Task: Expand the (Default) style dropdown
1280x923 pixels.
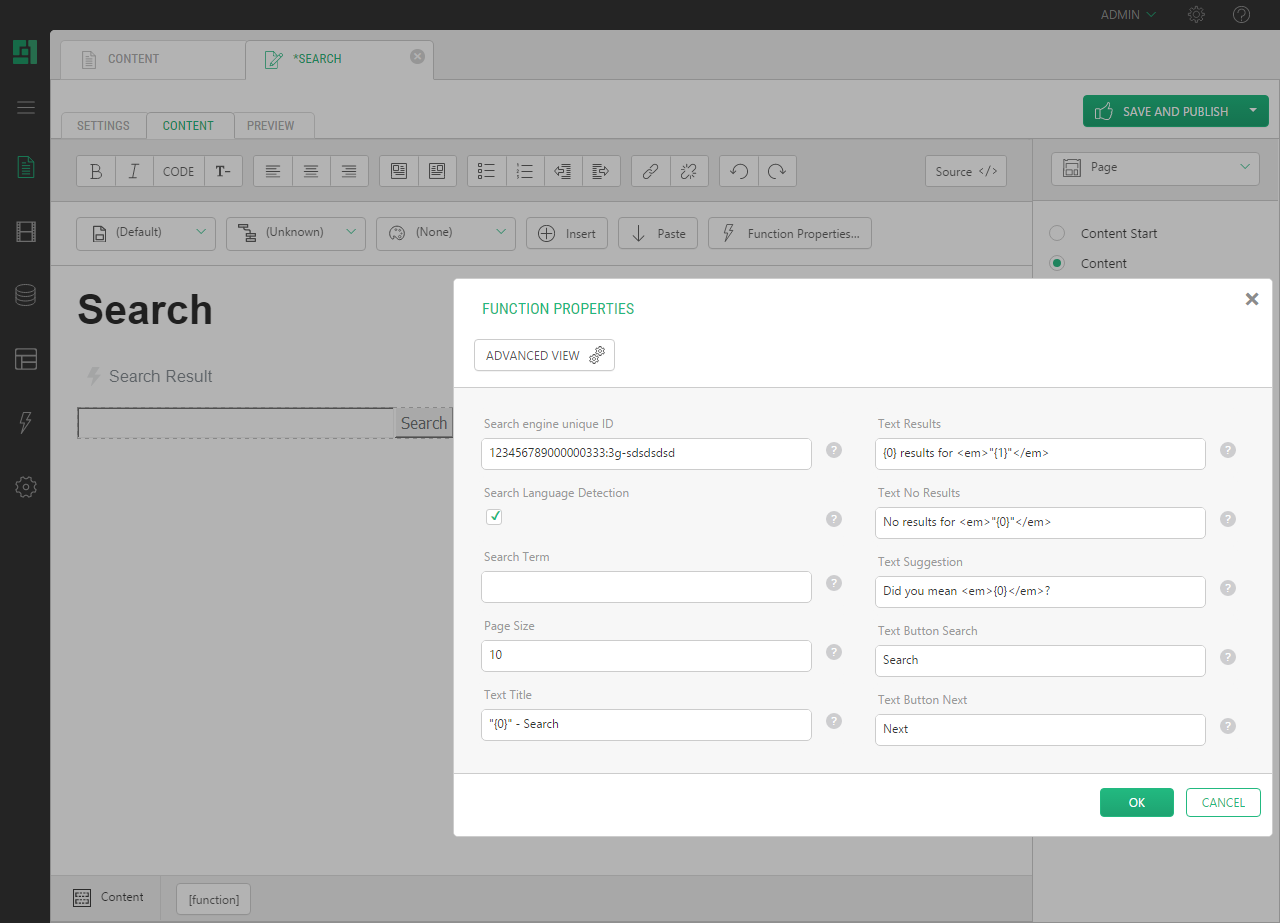Action: click(146, 233)
